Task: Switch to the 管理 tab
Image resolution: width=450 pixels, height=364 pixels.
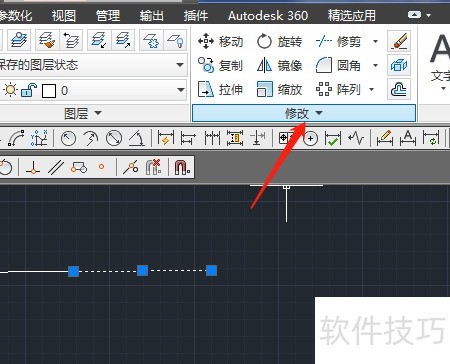Action: click(107, 15)
